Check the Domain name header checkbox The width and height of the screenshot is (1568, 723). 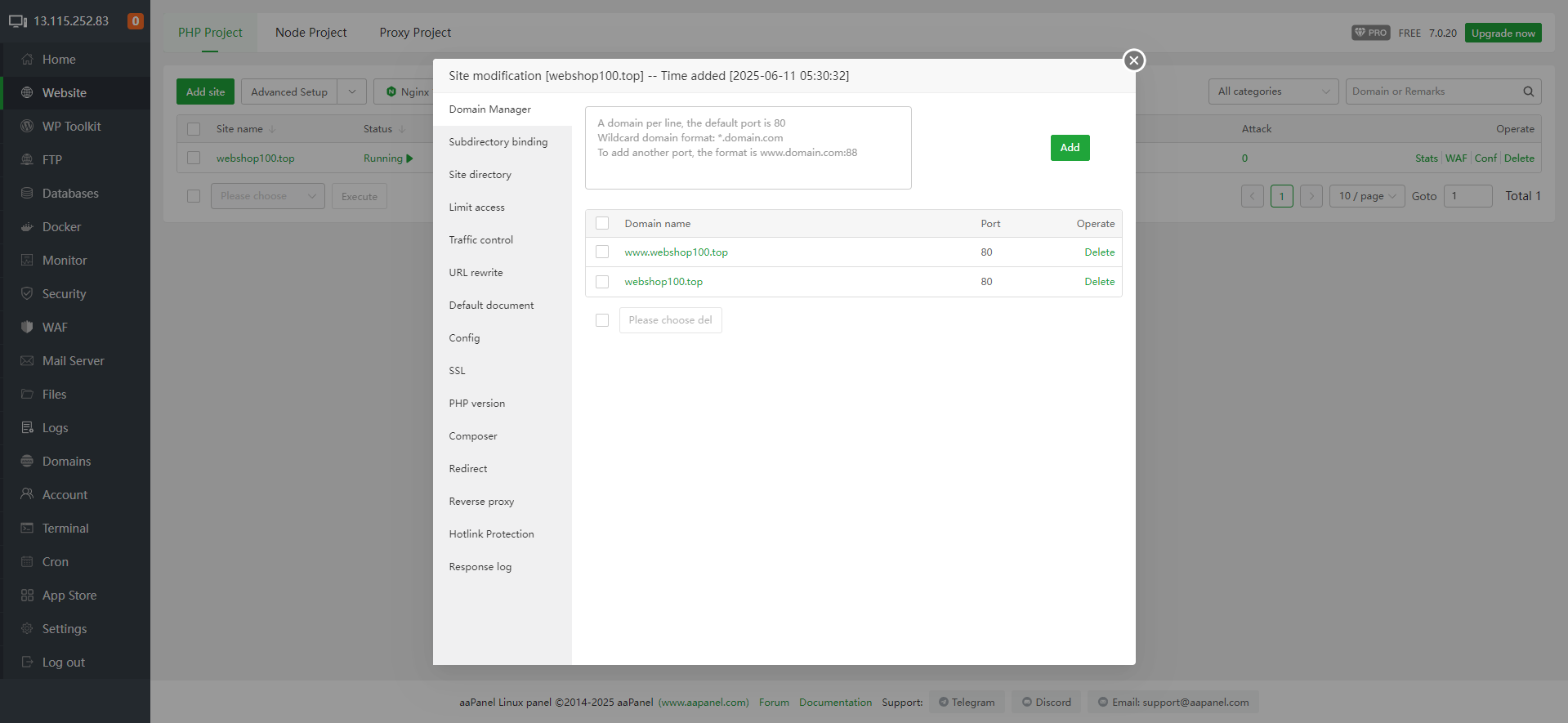tap(602, 223)
